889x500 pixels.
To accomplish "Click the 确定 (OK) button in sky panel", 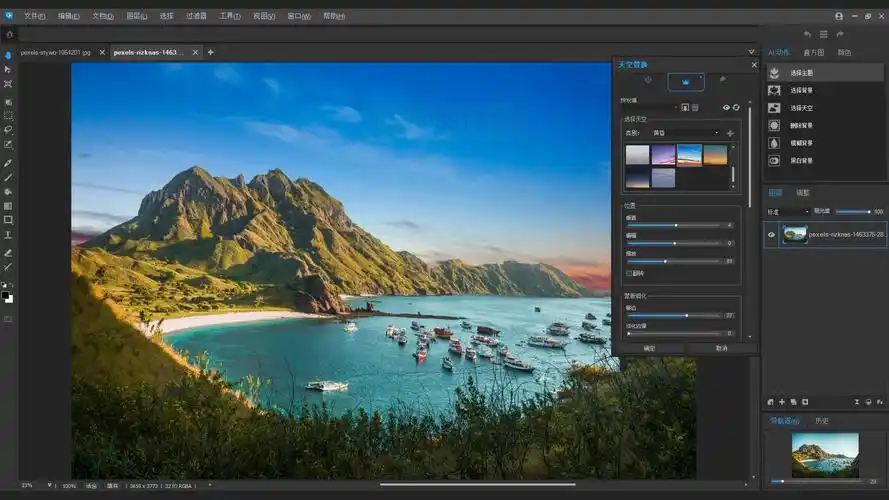I will click(650, 348).
